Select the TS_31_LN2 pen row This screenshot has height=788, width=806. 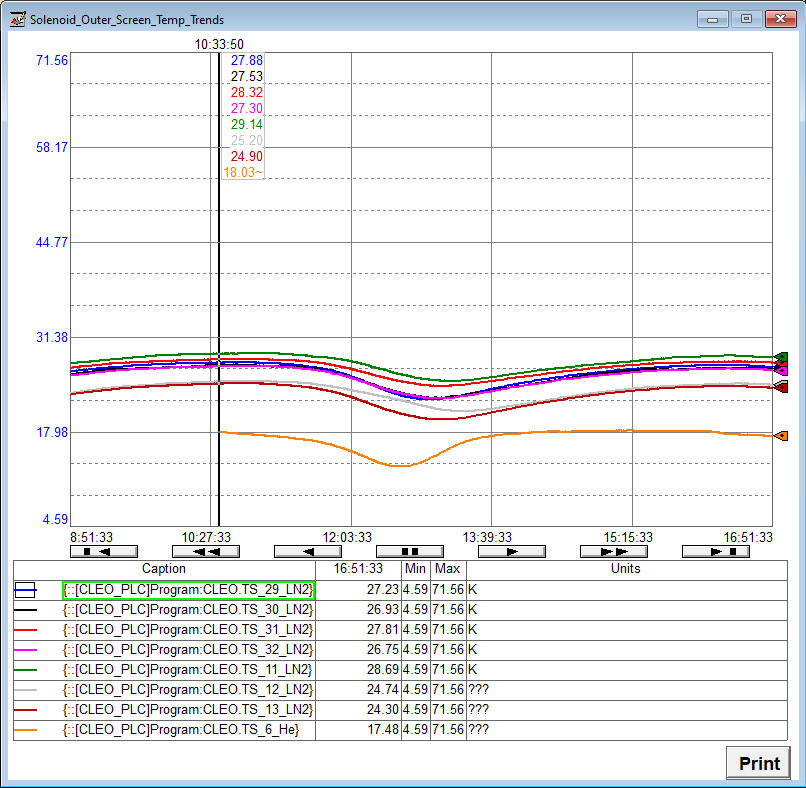click(188, 630)
